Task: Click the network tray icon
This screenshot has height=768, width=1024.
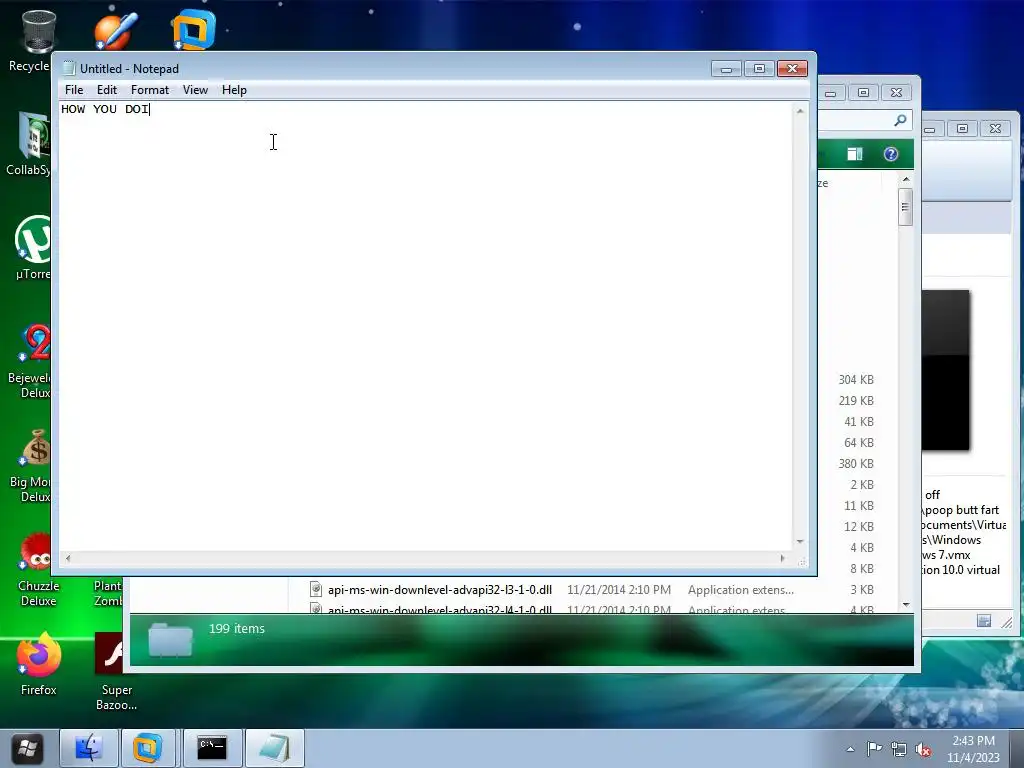Action: point(899,750)
